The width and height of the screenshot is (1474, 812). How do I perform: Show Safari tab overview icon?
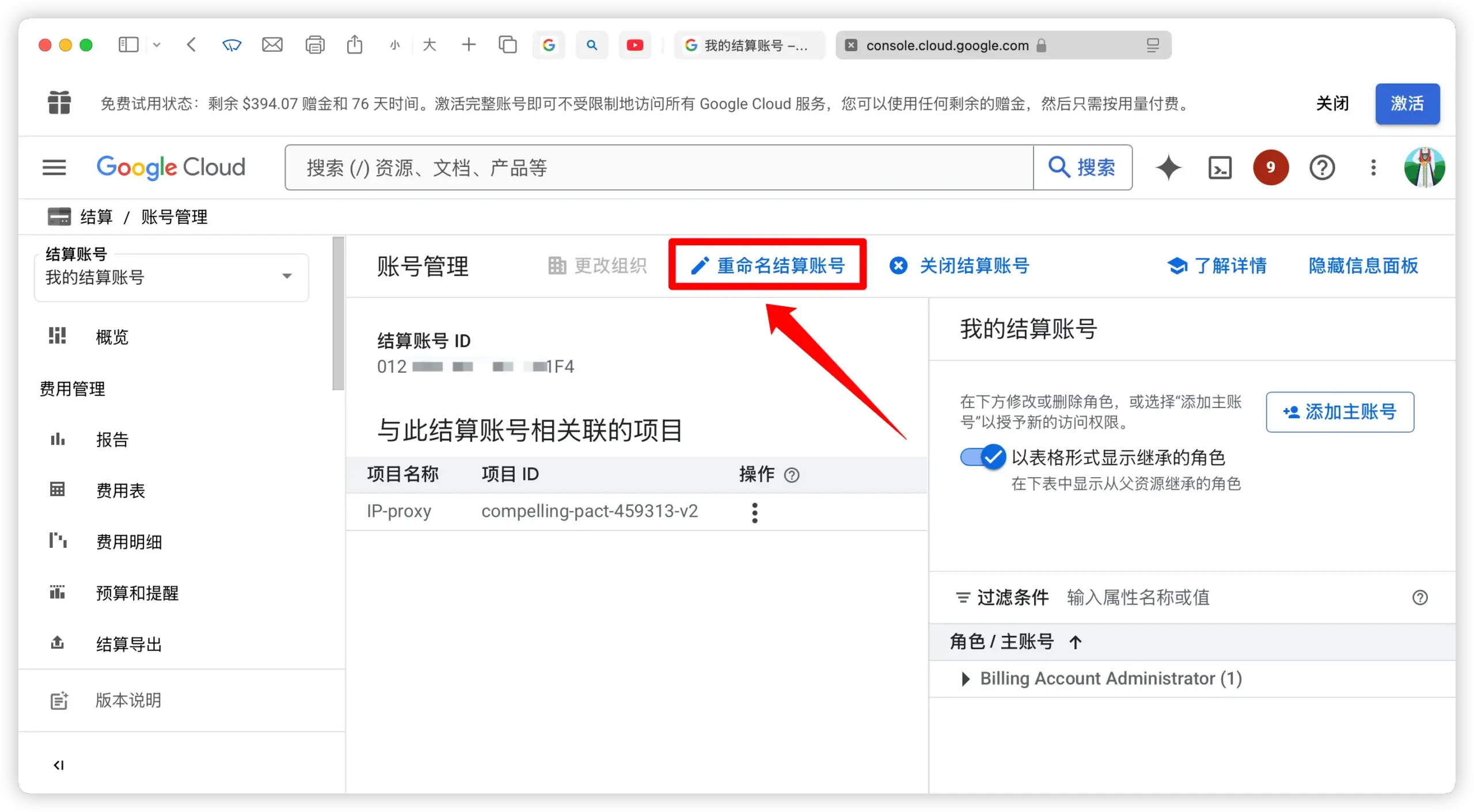(x=507, y=45)
